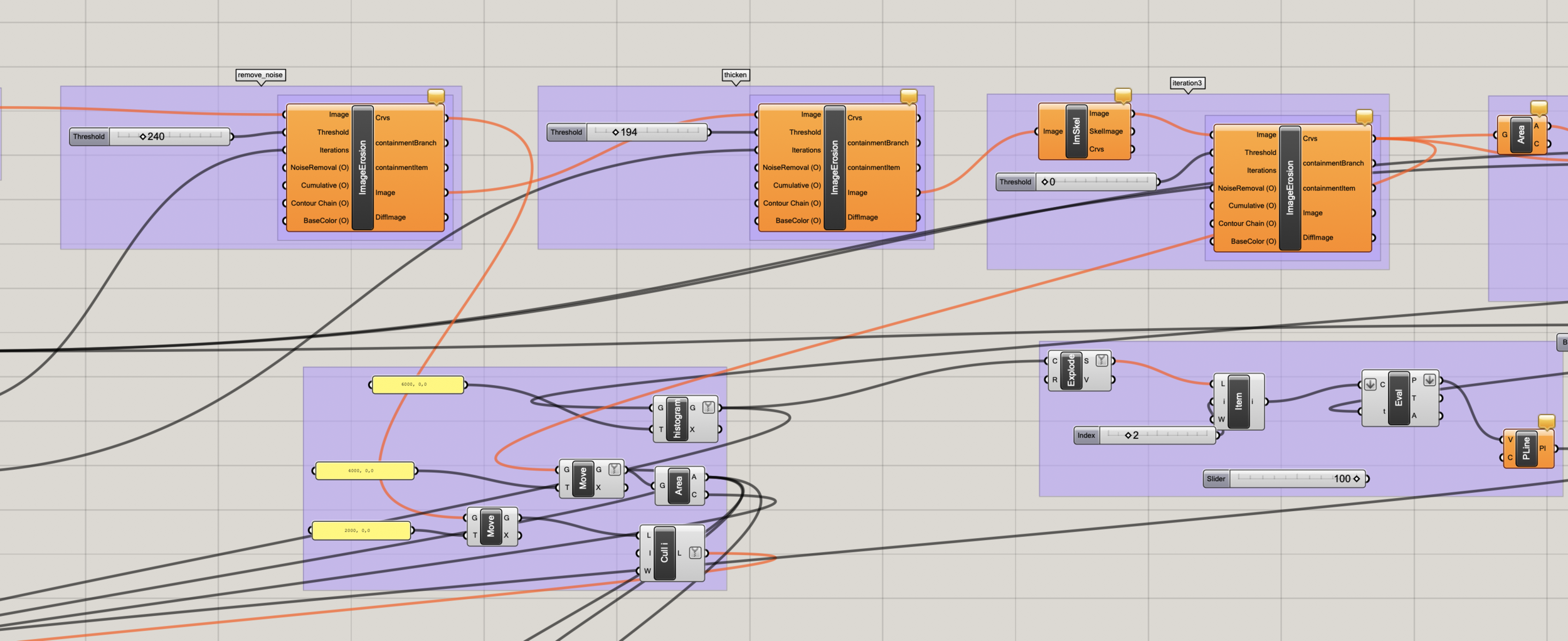The height and width of the screenshot is (641, 1568).
Task: Open warning balloon on remove_noise ImageErosion component
Action: 436,97
